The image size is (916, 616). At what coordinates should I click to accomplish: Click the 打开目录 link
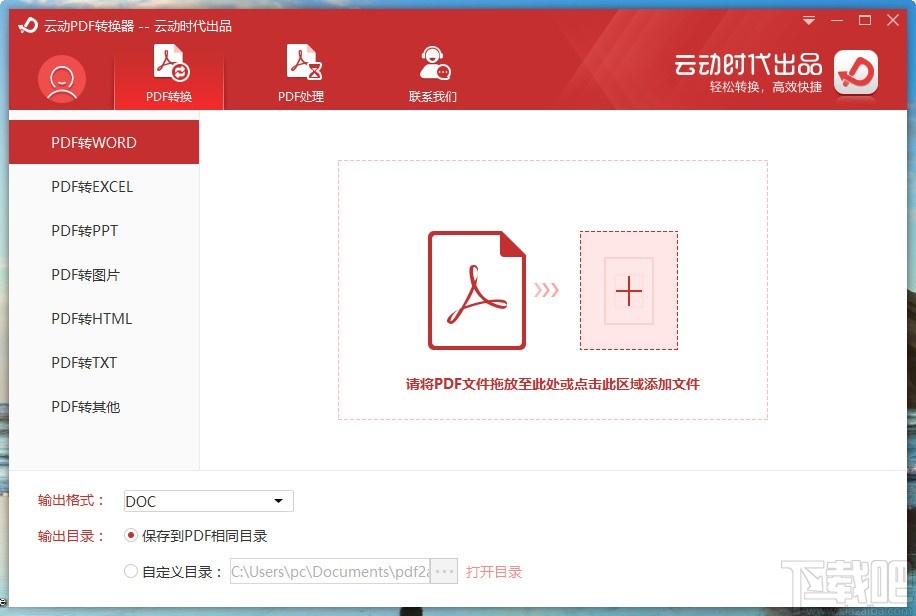496,571
